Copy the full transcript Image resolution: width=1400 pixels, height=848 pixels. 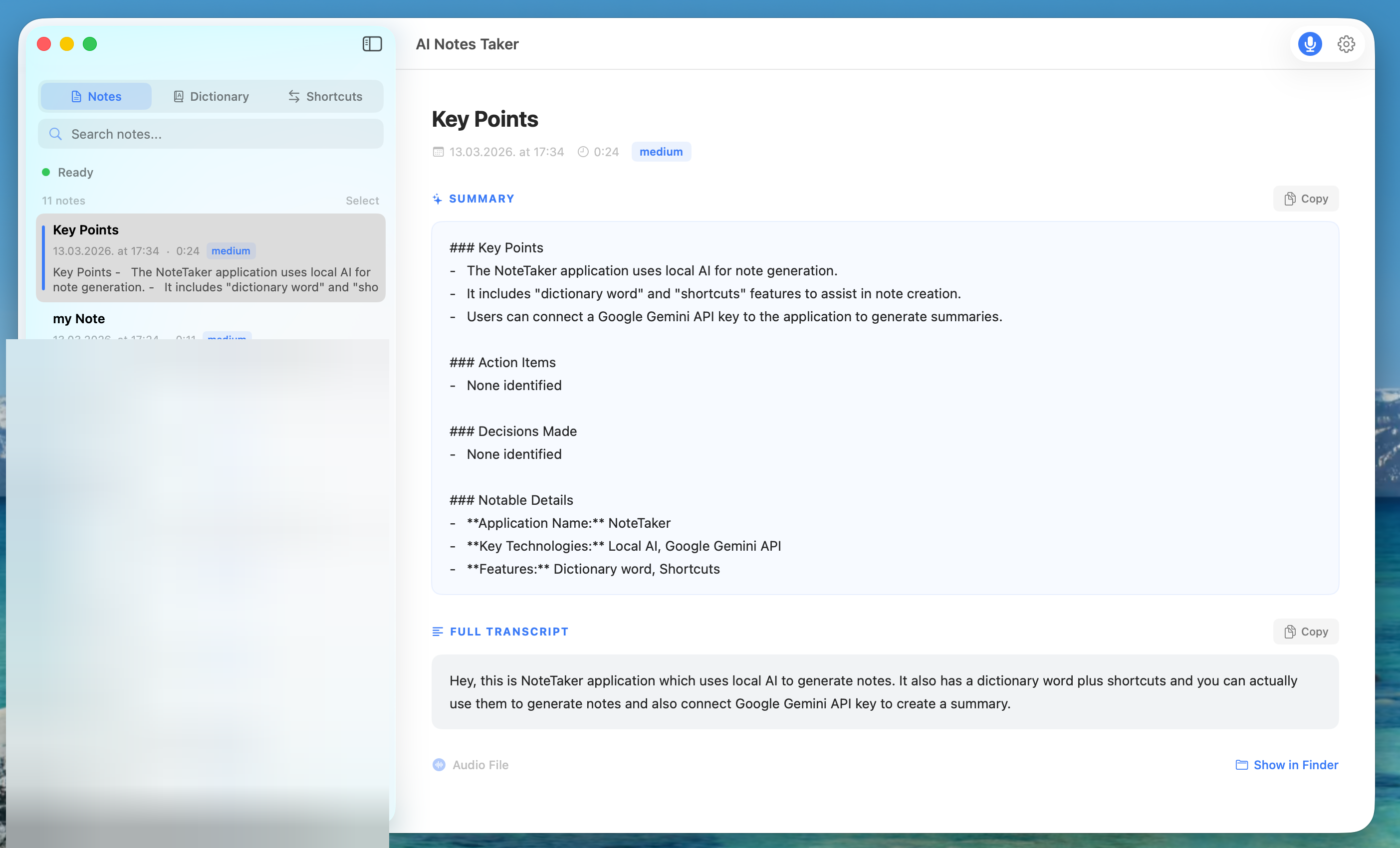click(x=1305, y=632)
